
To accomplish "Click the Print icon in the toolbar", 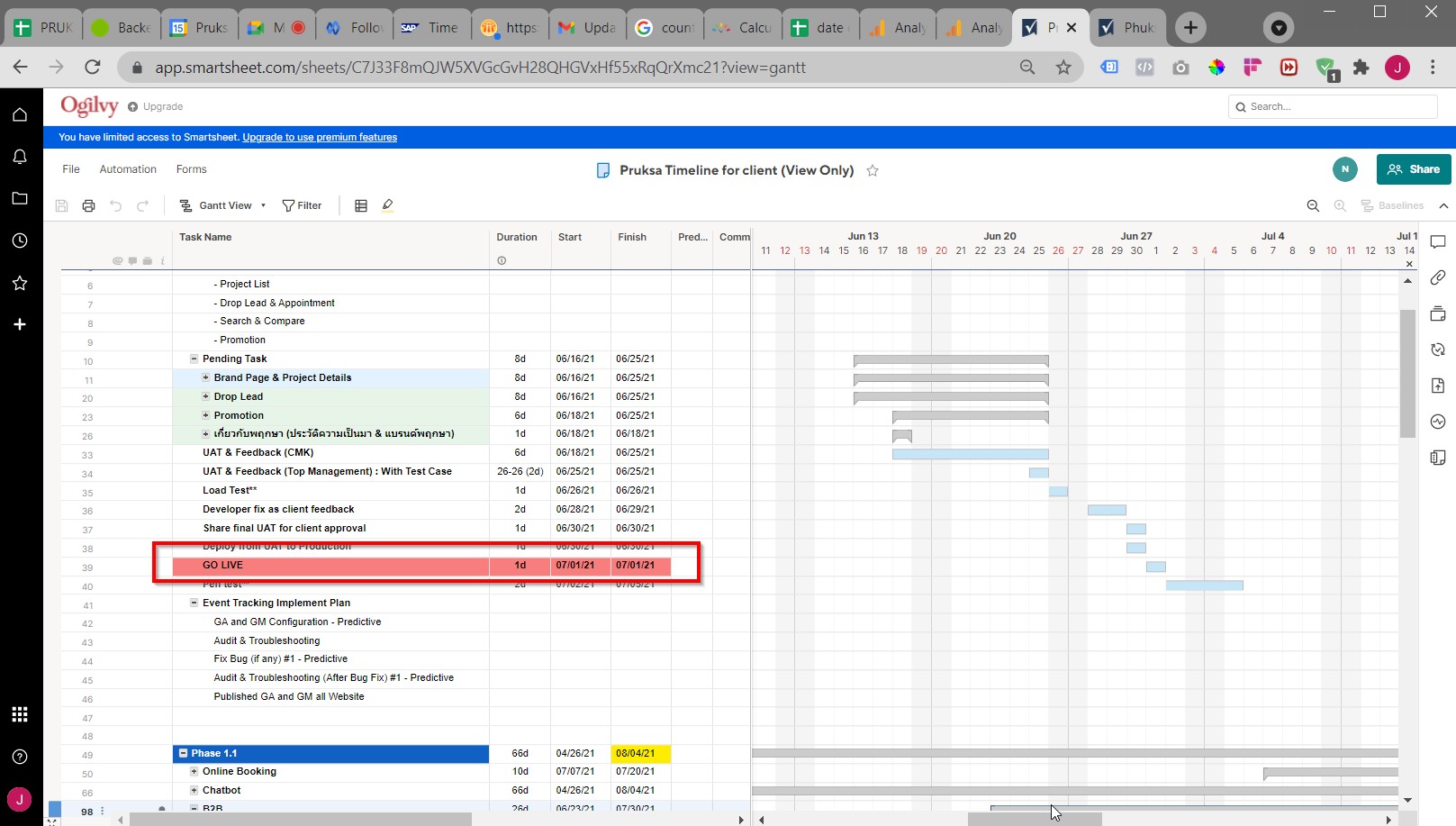I will pos(88,205).
